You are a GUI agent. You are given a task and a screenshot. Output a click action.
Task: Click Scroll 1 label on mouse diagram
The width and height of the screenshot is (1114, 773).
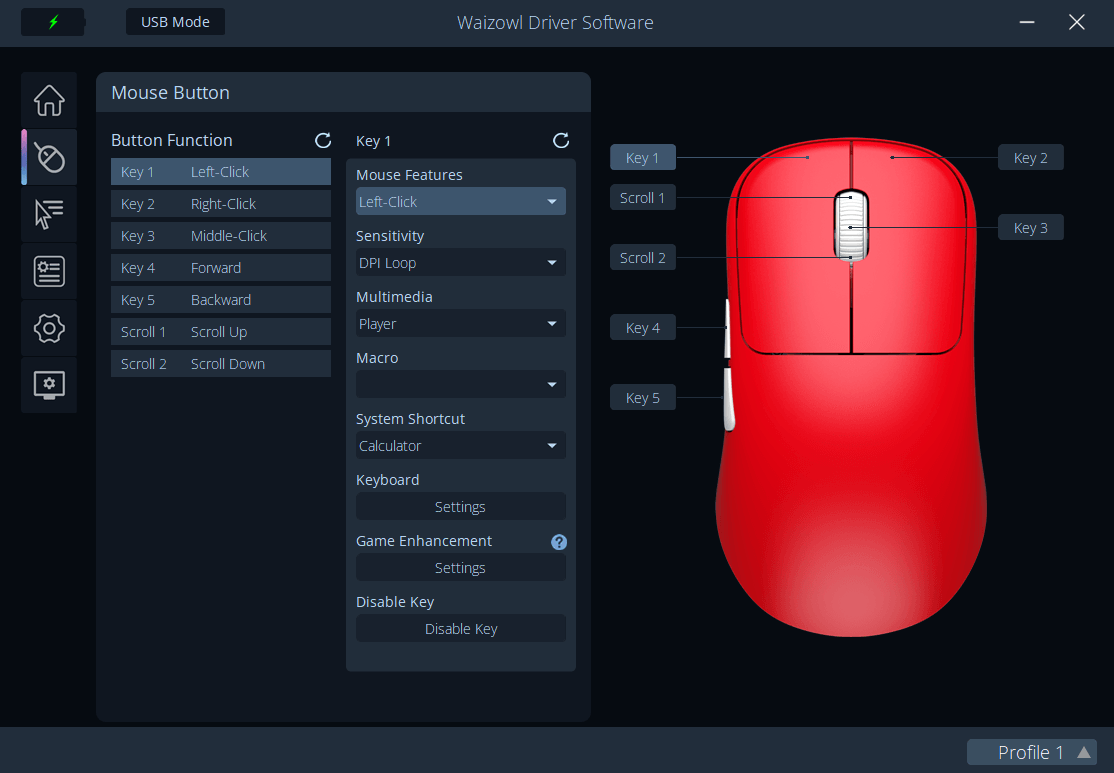[643, 198]
